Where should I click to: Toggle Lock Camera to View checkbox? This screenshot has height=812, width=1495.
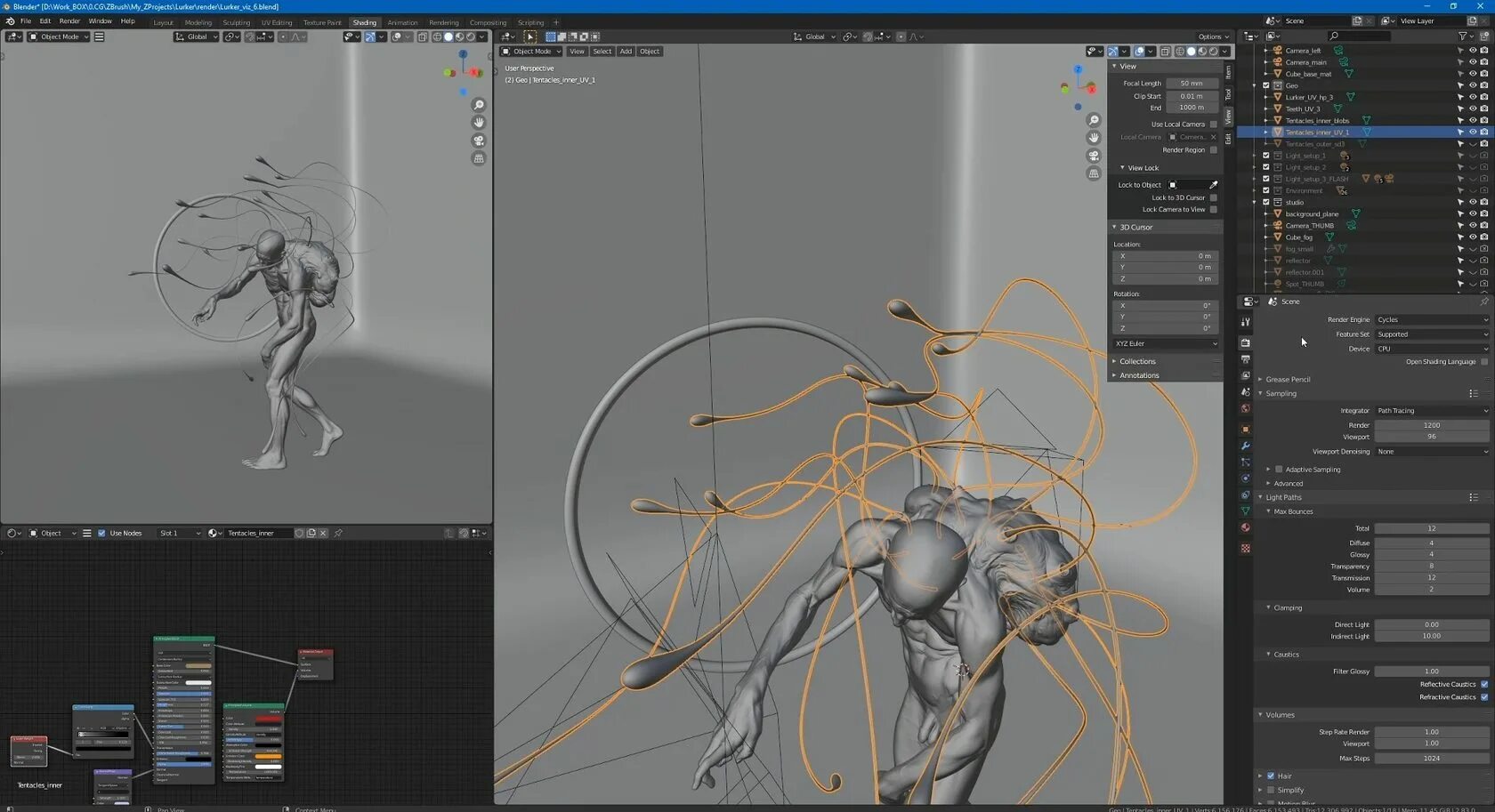[x=1214, y=210]
